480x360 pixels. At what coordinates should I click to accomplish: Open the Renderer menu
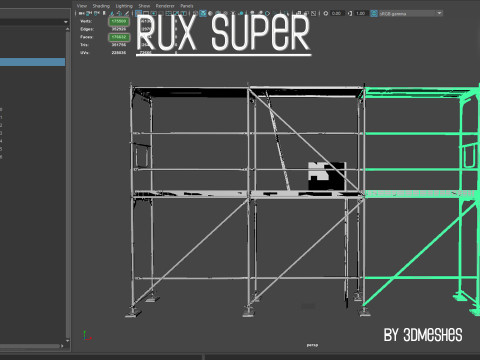pyautogui.click(x=165, y=6)
